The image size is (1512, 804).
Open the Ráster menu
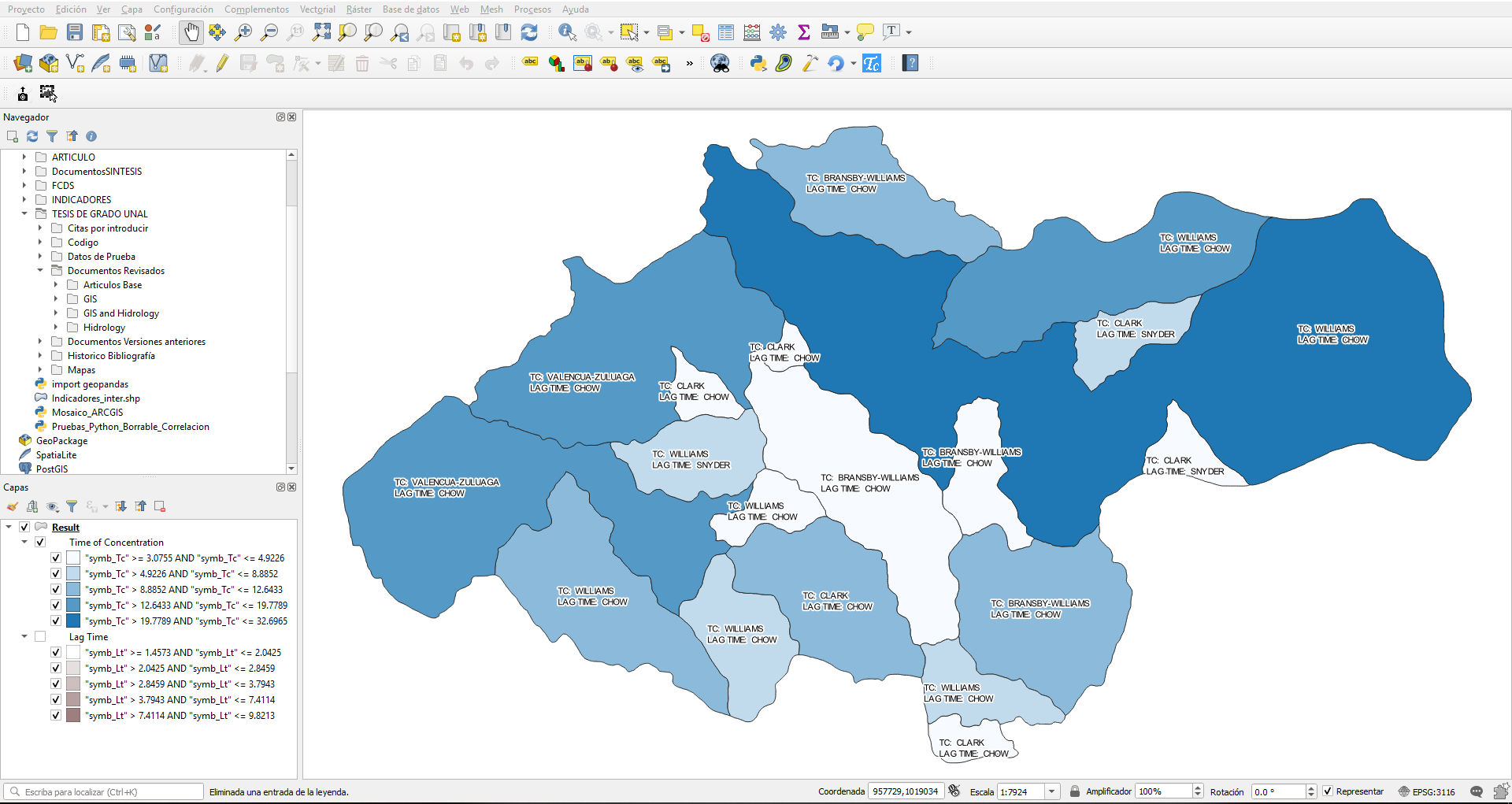pyautogui.click(x=359, y=9)
